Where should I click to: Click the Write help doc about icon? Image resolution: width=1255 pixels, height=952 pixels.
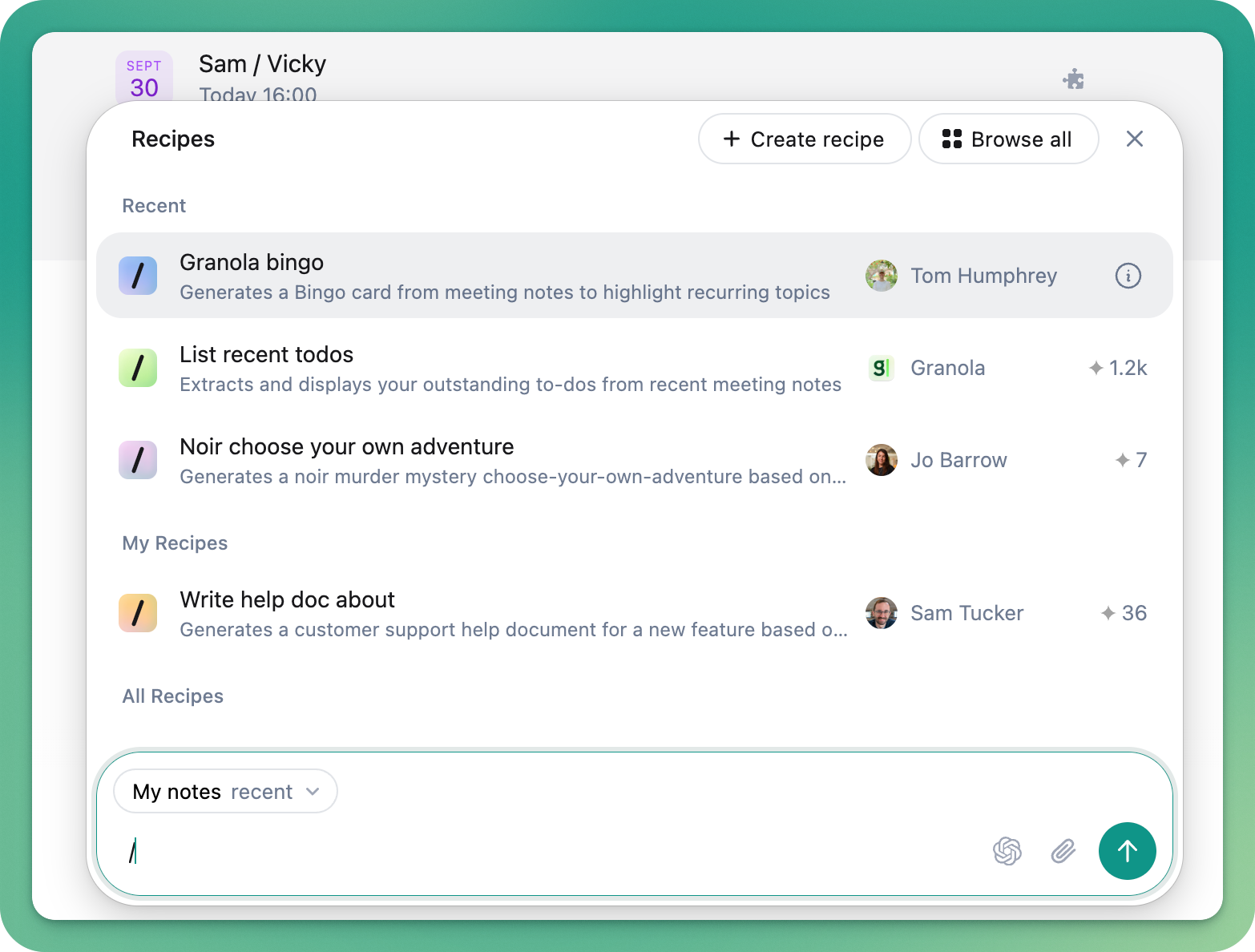point(138,613)
